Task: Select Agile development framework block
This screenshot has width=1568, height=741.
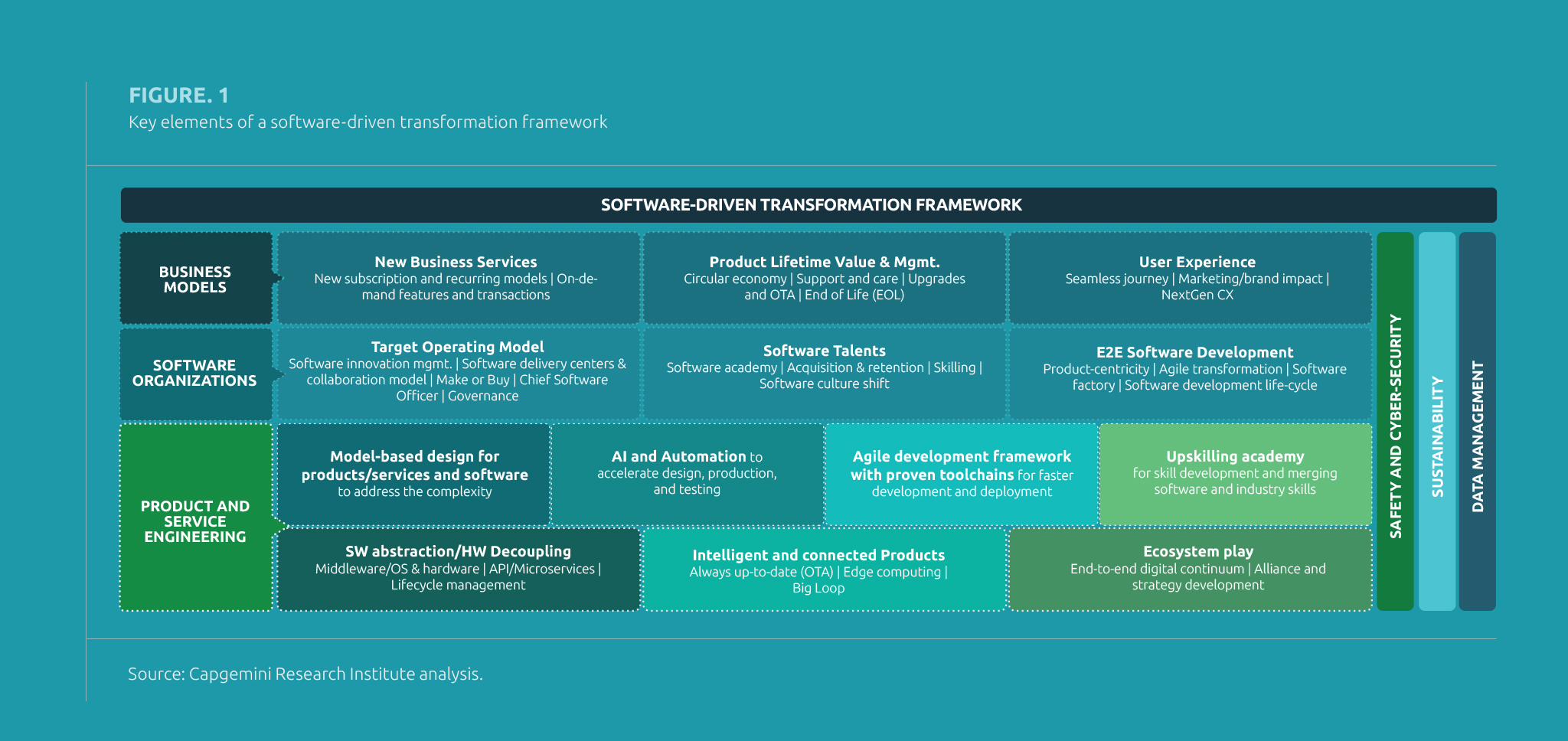Action: pos(962,473)
